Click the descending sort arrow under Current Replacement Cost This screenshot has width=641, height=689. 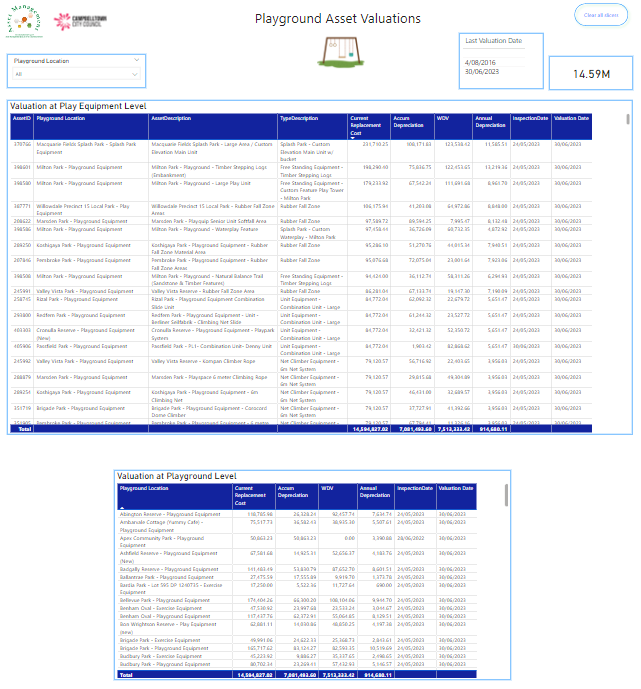352,138
